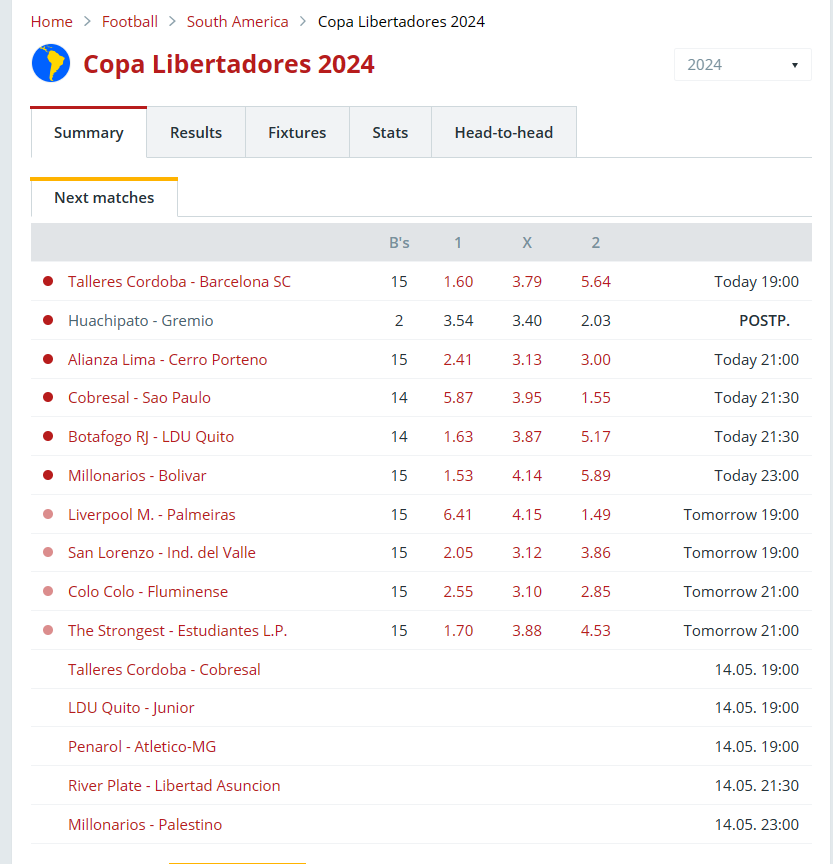Click the 1.55 away odds for Sao Paulo
The height and width of the screenshot is (864, 833).
pos(596,397)
